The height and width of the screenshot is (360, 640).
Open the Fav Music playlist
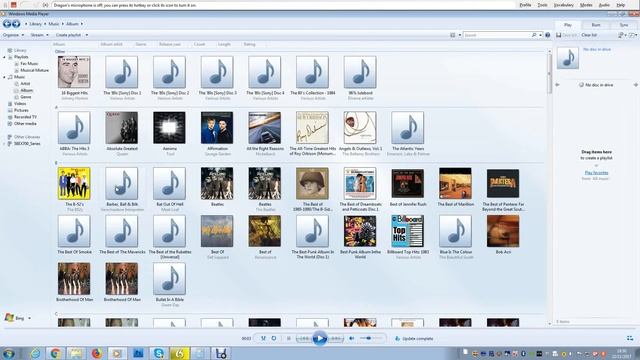[29, 64]
